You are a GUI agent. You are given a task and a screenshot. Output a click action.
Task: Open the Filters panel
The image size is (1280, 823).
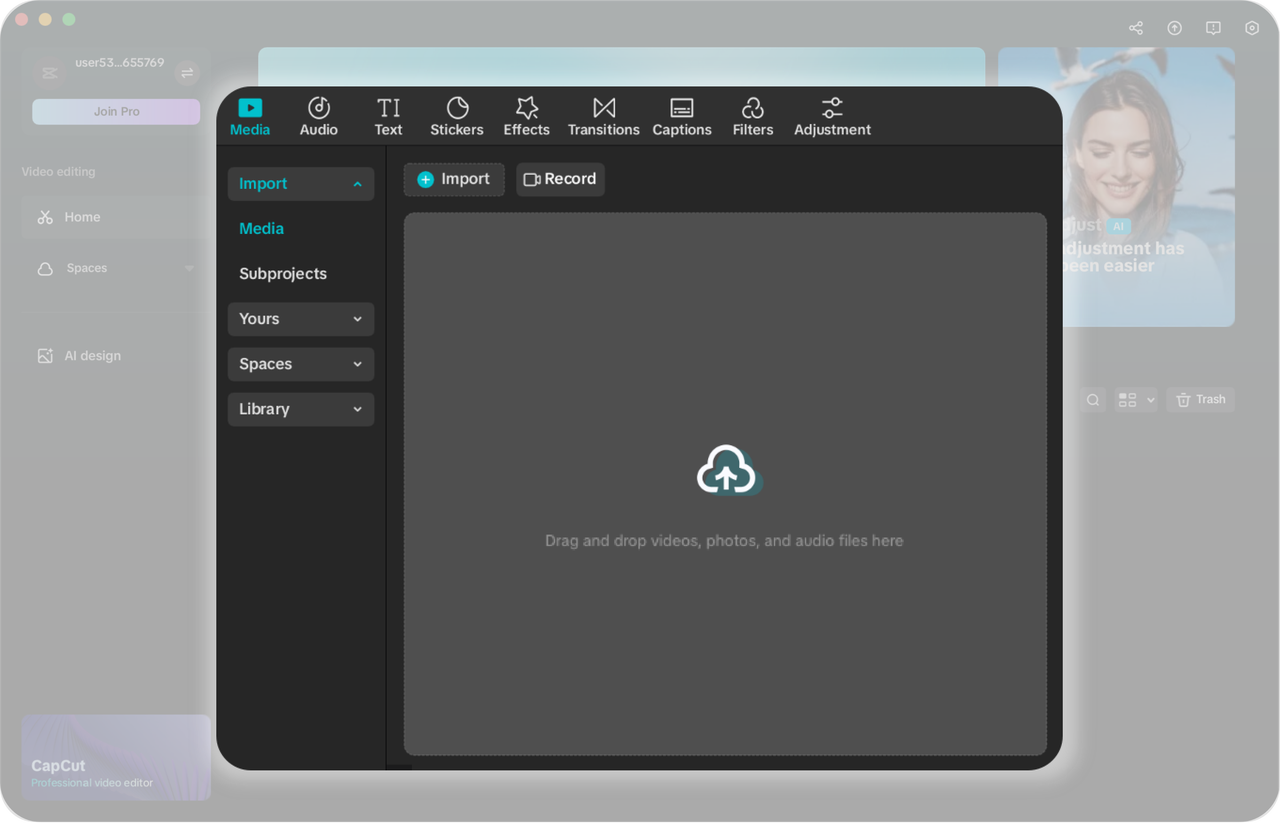click(753, 115)
